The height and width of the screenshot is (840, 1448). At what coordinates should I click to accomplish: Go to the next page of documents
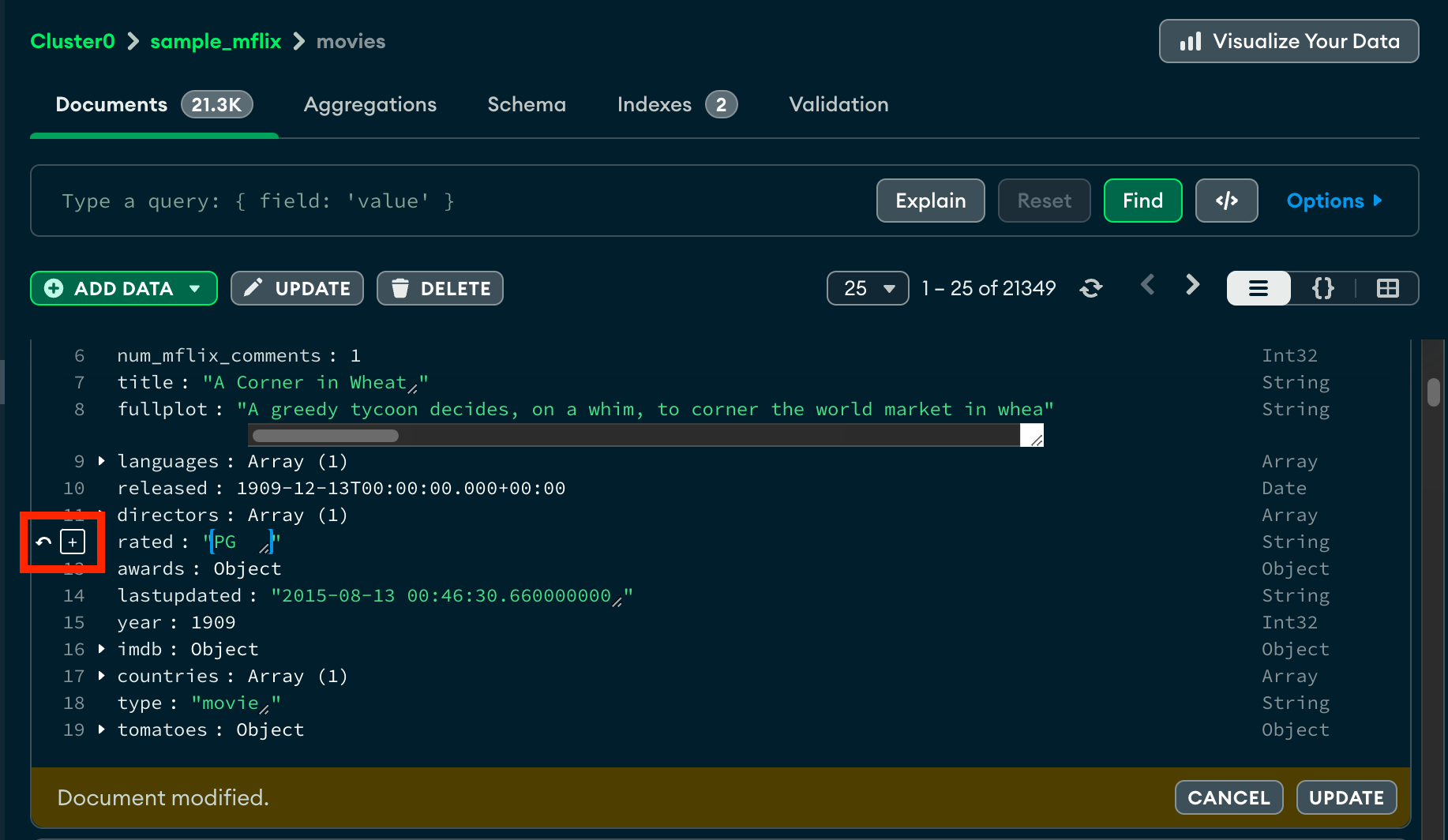1192,286
